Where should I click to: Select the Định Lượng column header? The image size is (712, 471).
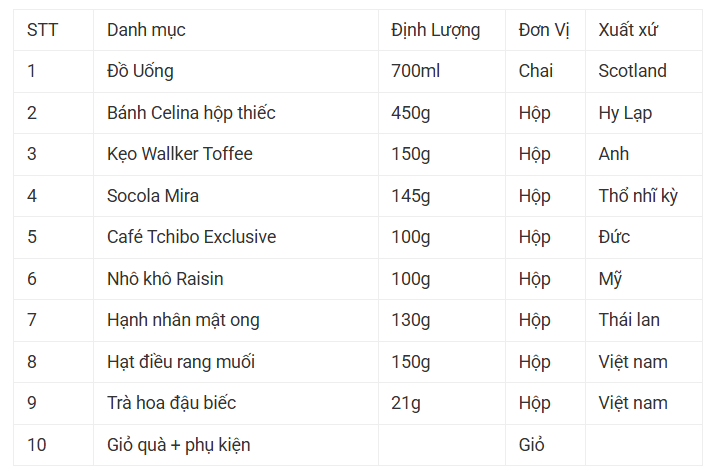click(x=435, y=30)
